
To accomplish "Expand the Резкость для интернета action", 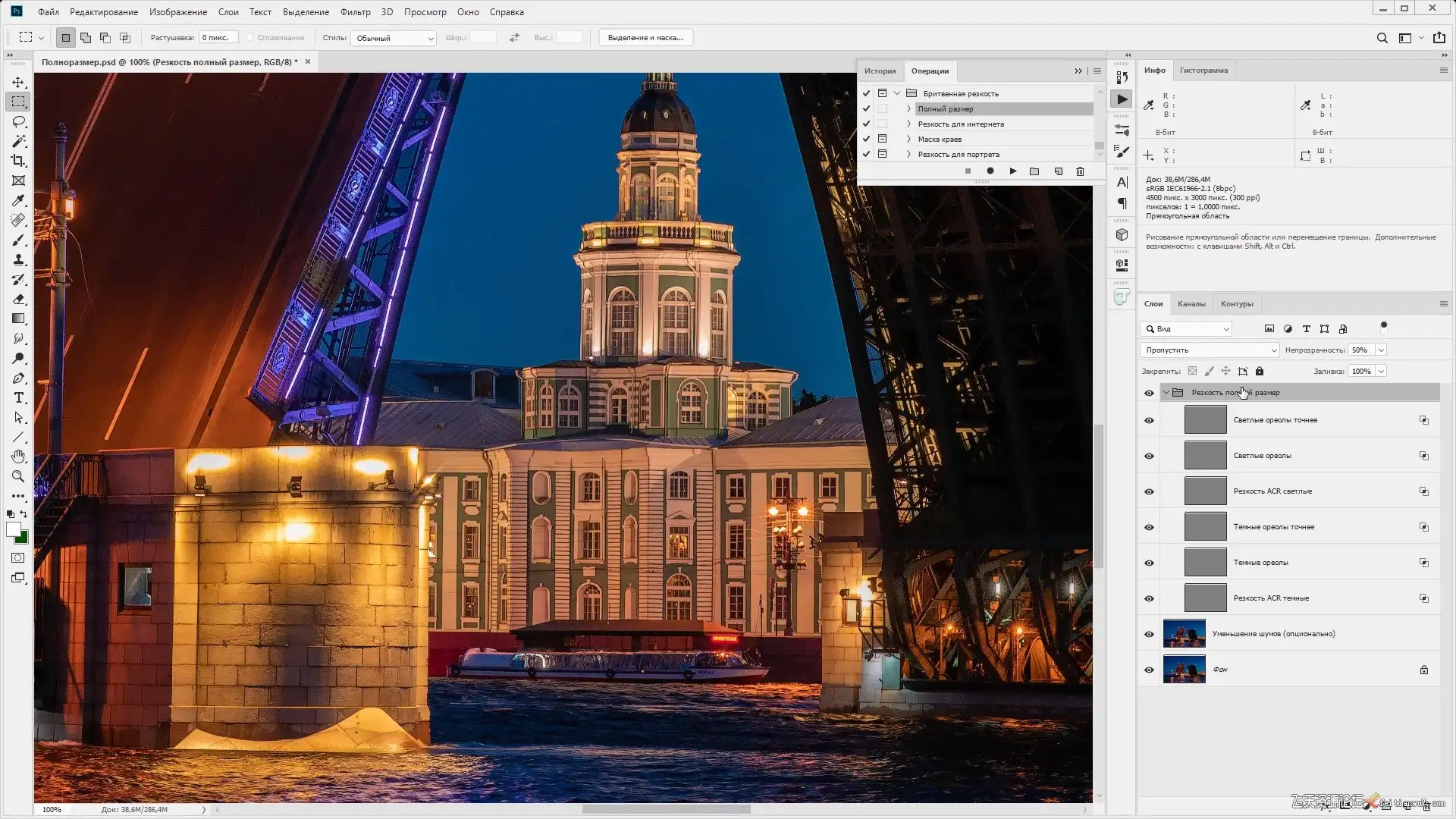I will click(x=908, y=124).
